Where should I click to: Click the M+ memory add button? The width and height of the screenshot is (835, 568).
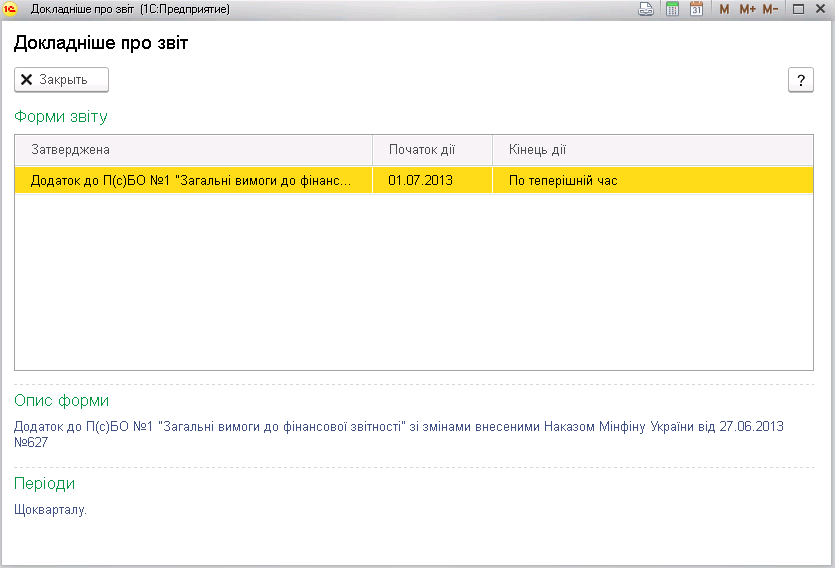click(747, 9)
